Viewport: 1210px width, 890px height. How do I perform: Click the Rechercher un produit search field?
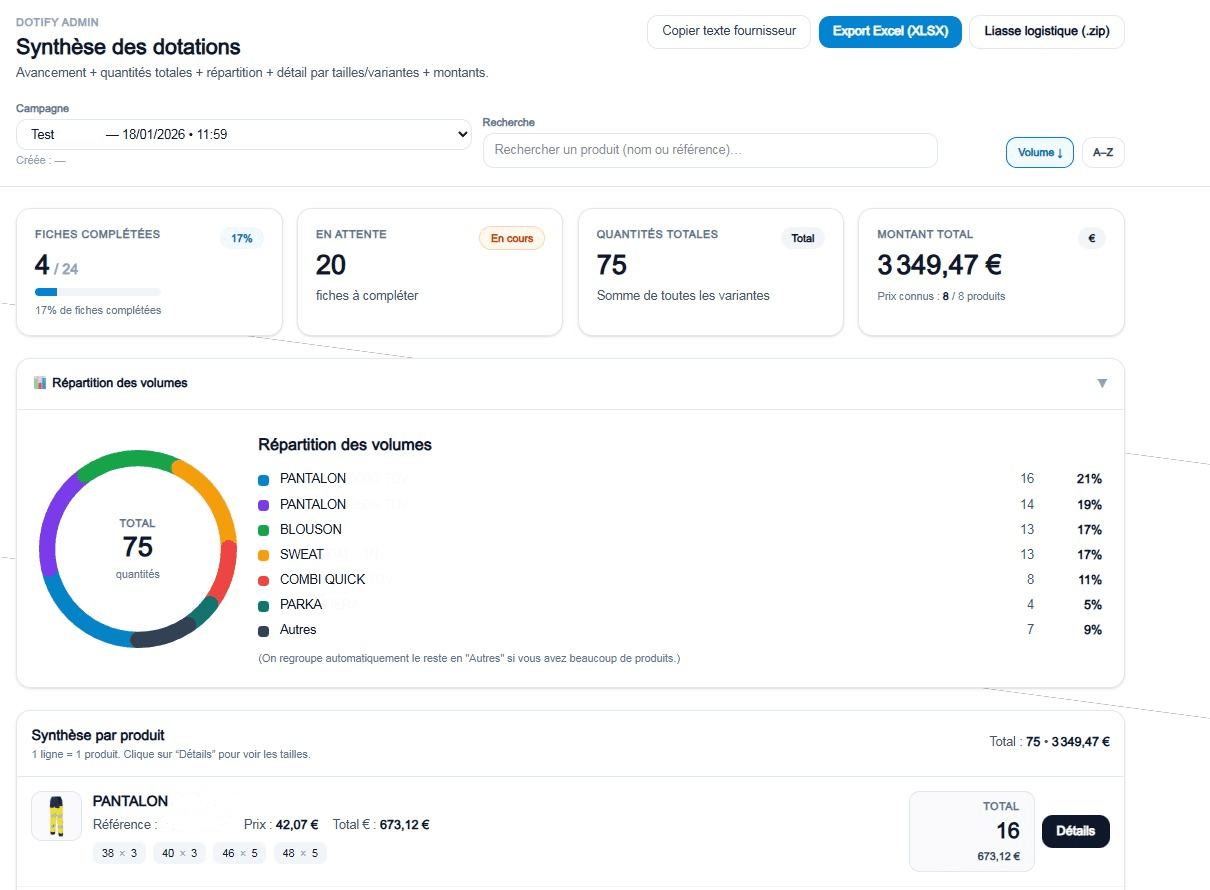click(x=710, y=150)
